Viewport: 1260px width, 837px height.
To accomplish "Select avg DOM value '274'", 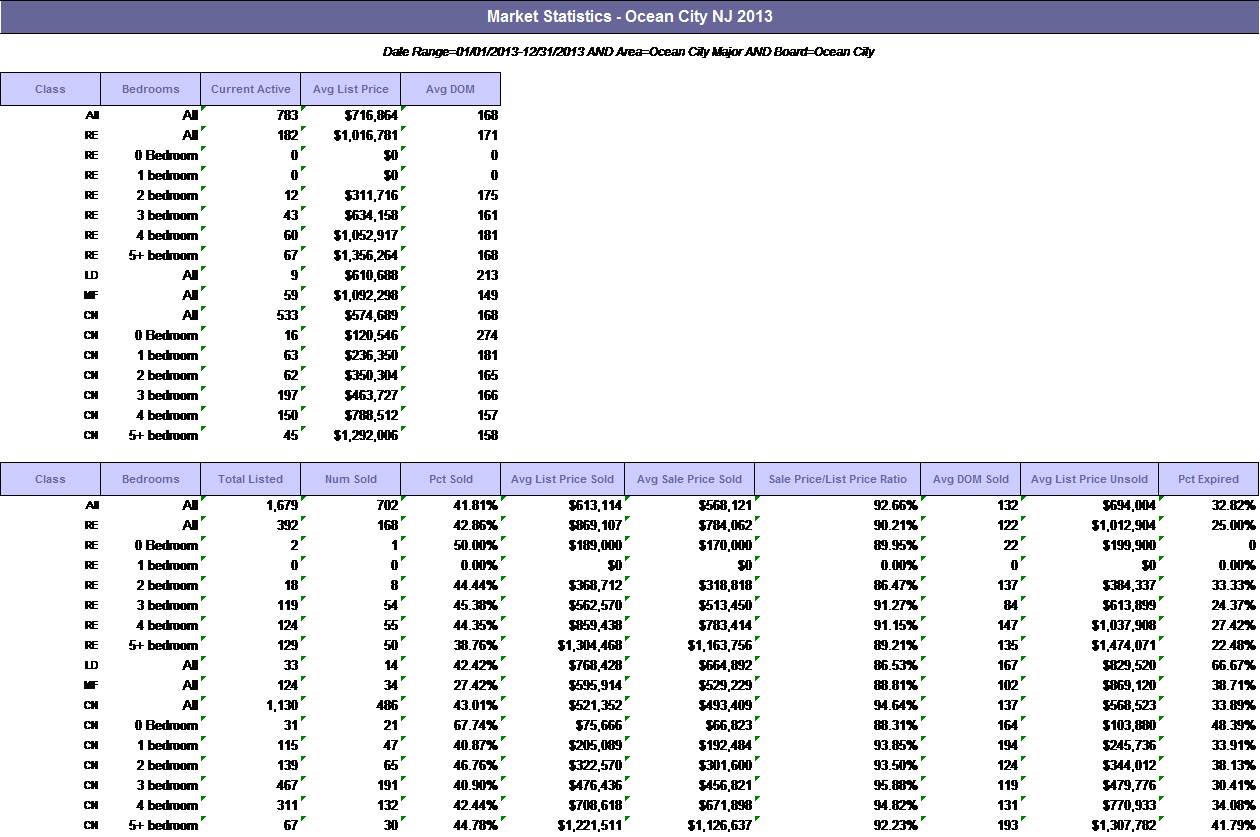I will coord(487,335).
